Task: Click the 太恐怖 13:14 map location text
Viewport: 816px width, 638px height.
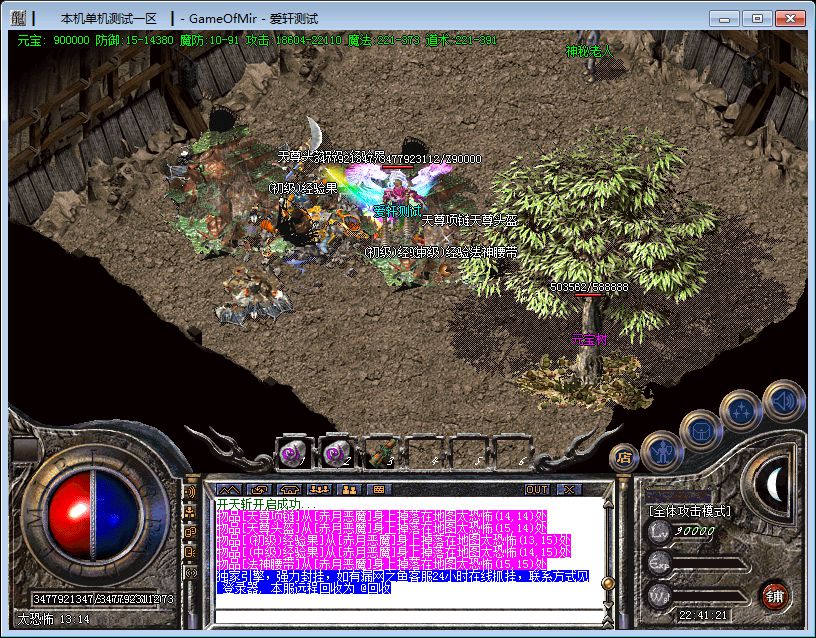Action: [x=53, y=619]
